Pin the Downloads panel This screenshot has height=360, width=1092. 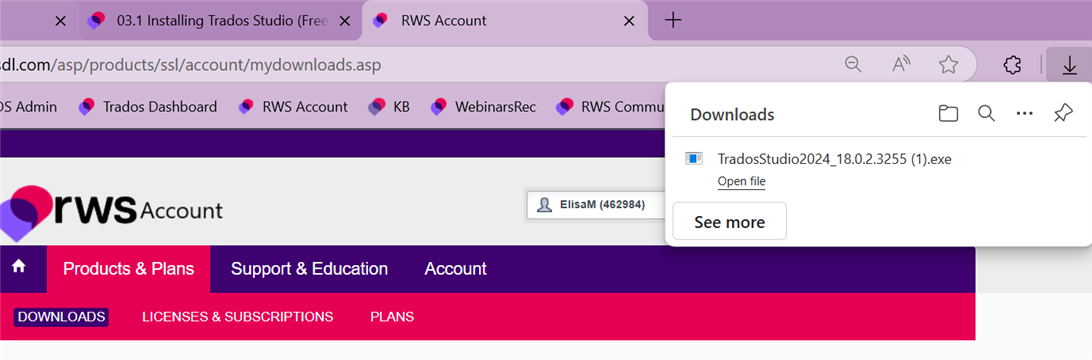pyautogui.click(x=1063, y=114)
